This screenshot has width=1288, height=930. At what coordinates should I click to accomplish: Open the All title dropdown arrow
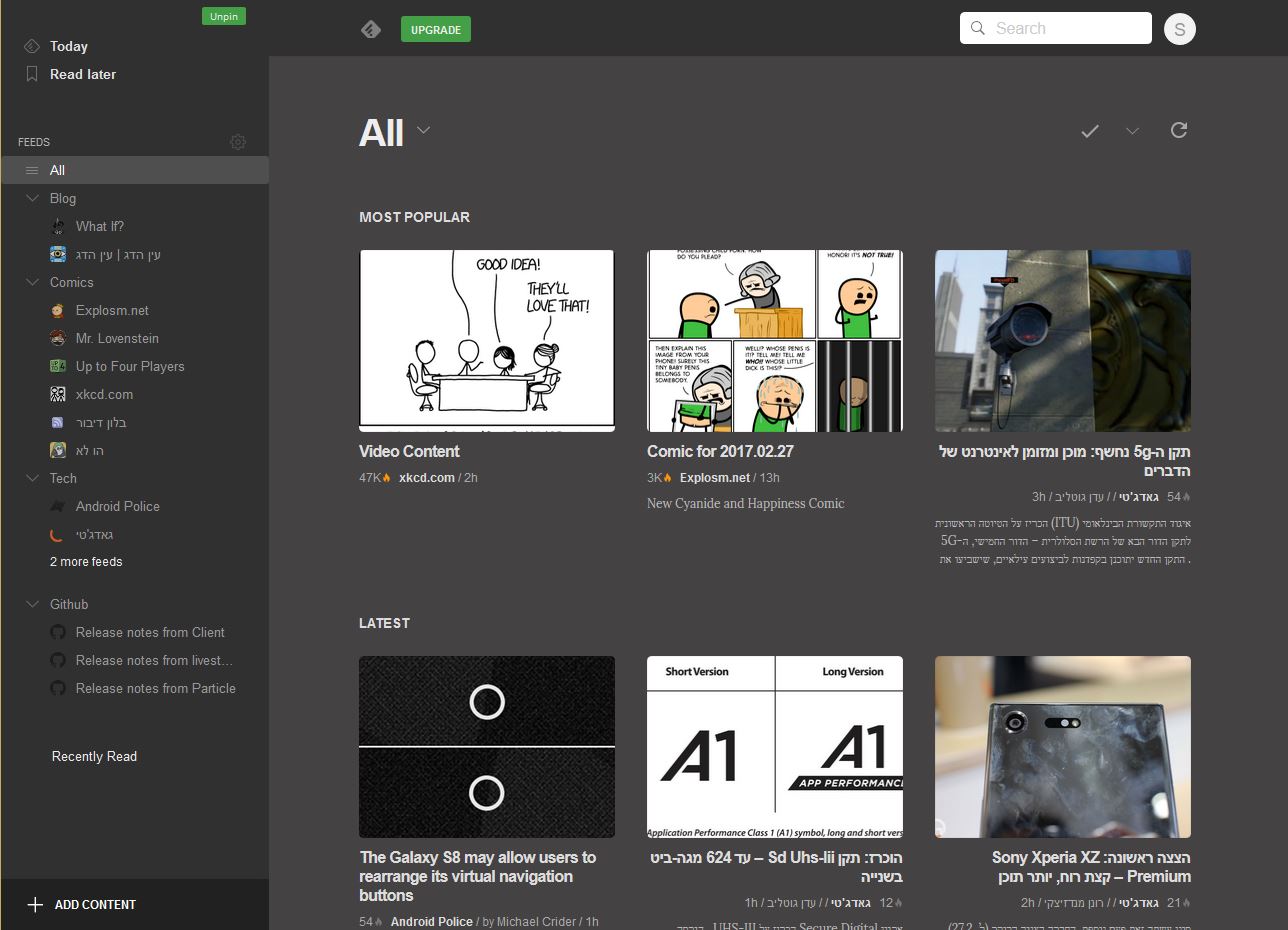coord(422,131)
